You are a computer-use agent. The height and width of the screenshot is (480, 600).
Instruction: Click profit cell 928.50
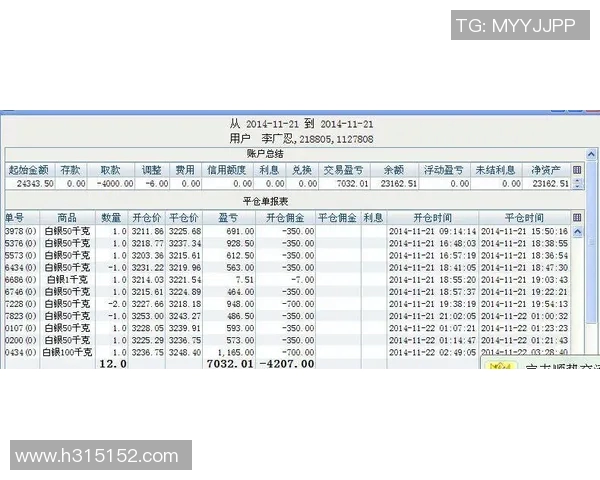point(240,243)
